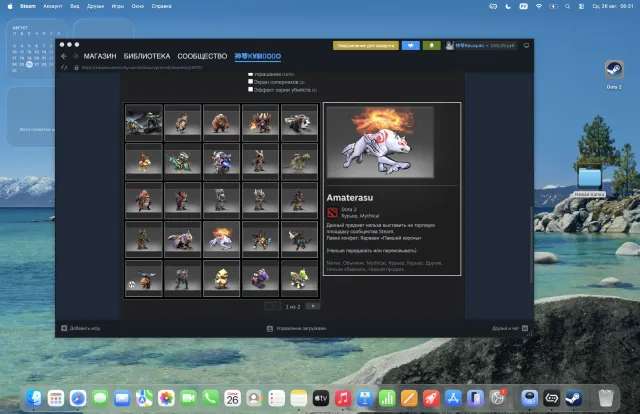This screenshot has width=640, height=414.
Task: Reload the page with the refresh icon
Action: [64, 67]
